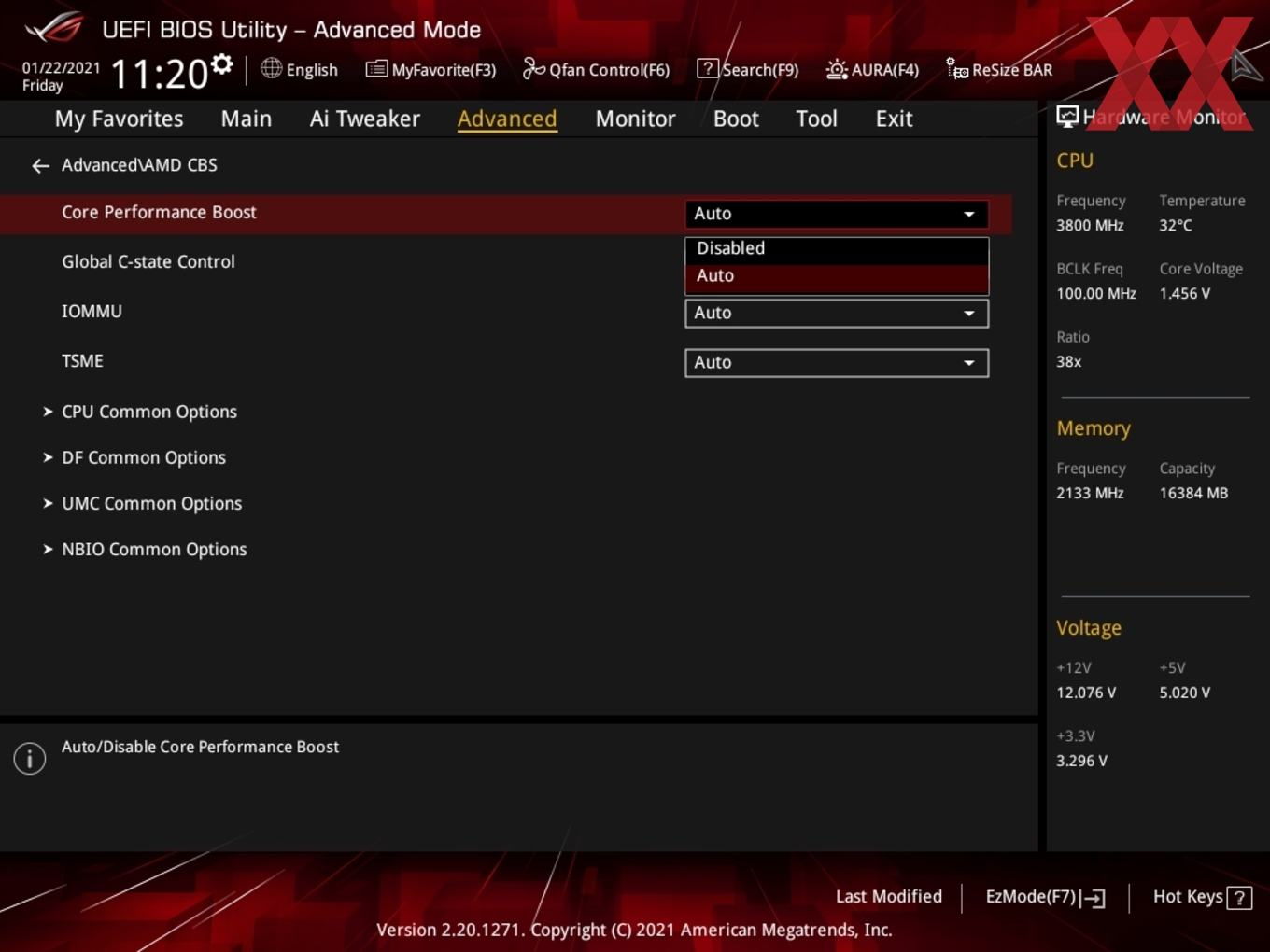Switch to EzMode(F7)
Viewport: 1270px width, 952px height.
pos(1046,897)
